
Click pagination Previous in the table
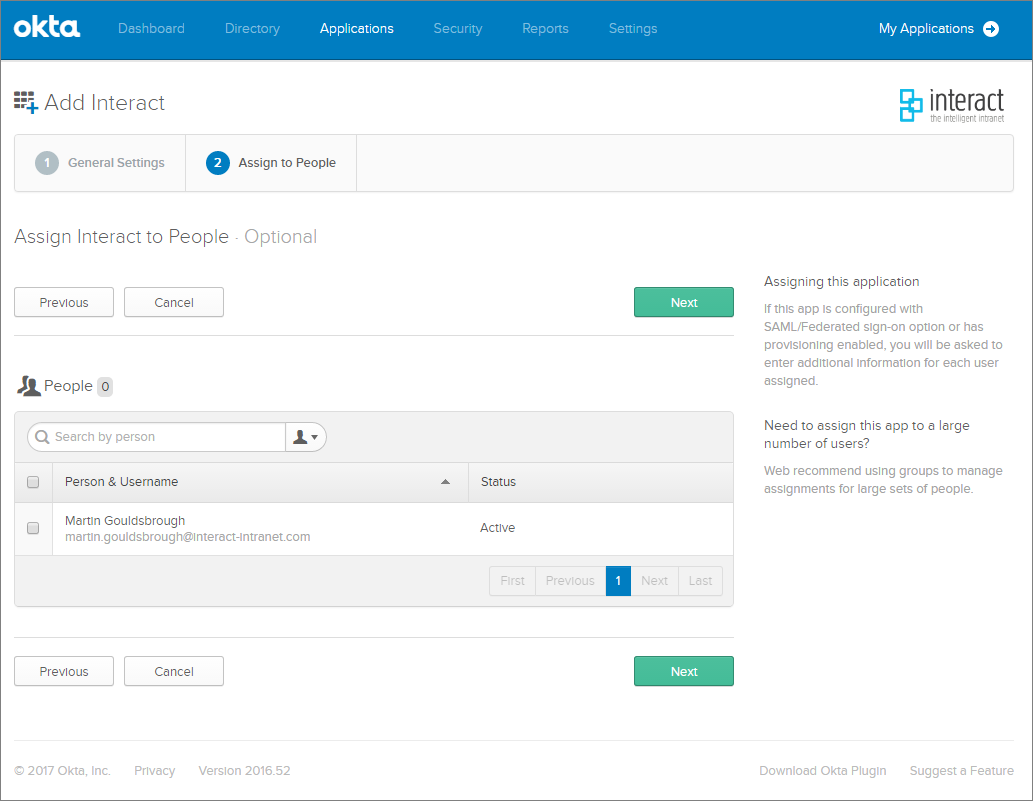point(571,581)
